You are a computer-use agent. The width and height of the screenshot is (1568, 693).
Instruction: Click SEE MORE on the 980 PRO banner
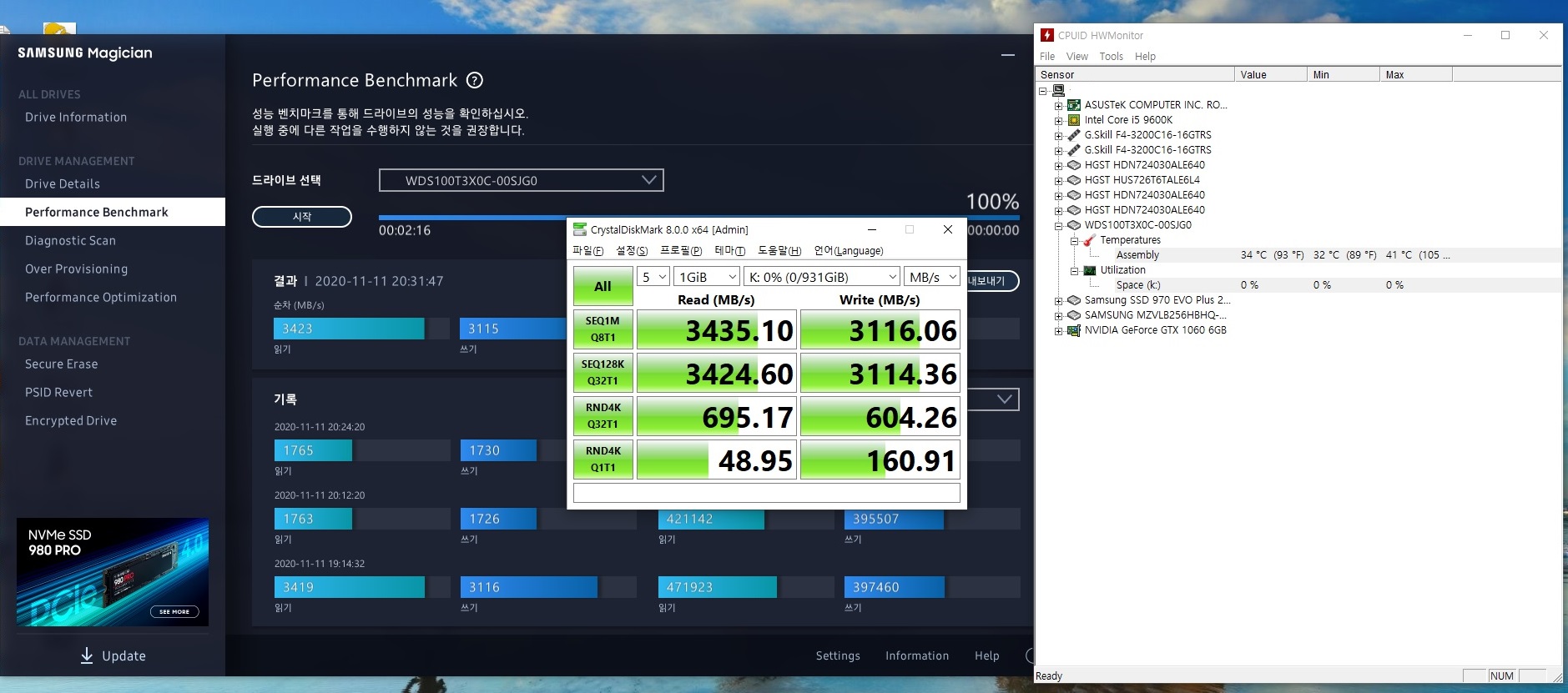click(174, 611)
